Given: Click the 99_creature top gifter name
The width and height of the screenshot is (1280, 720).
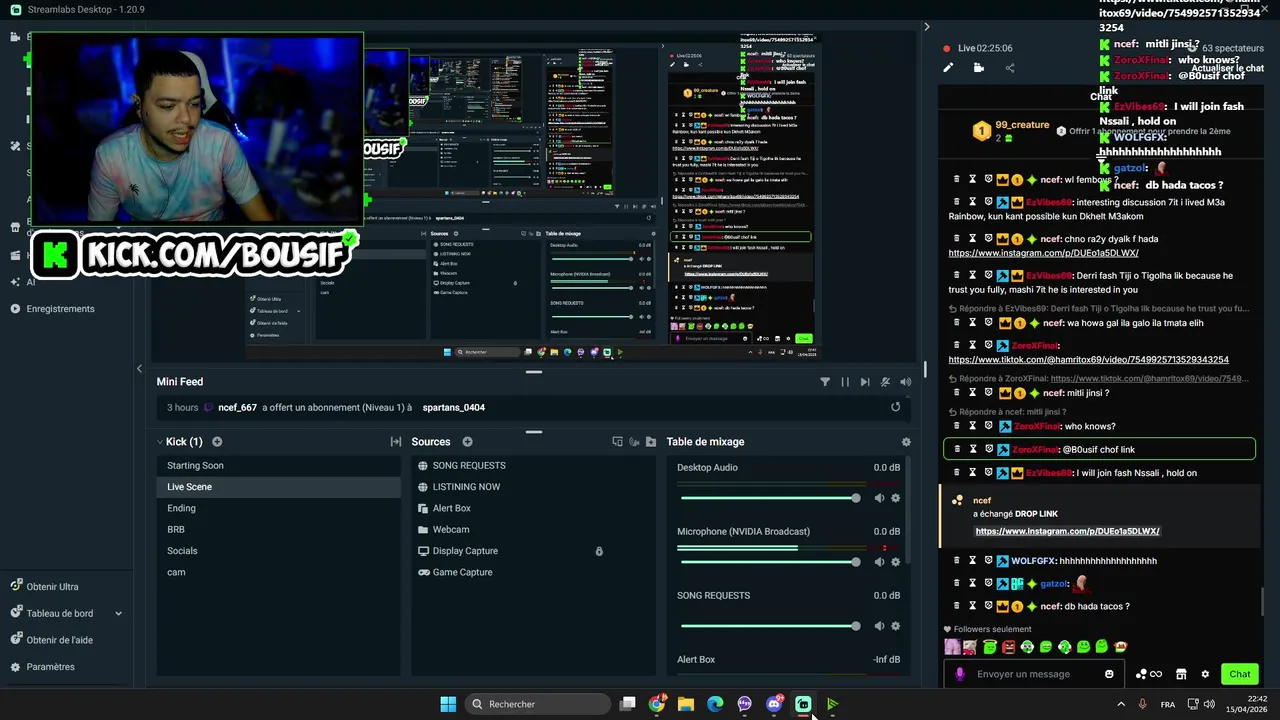Looking at the screenshot, I should (1022, 125).
